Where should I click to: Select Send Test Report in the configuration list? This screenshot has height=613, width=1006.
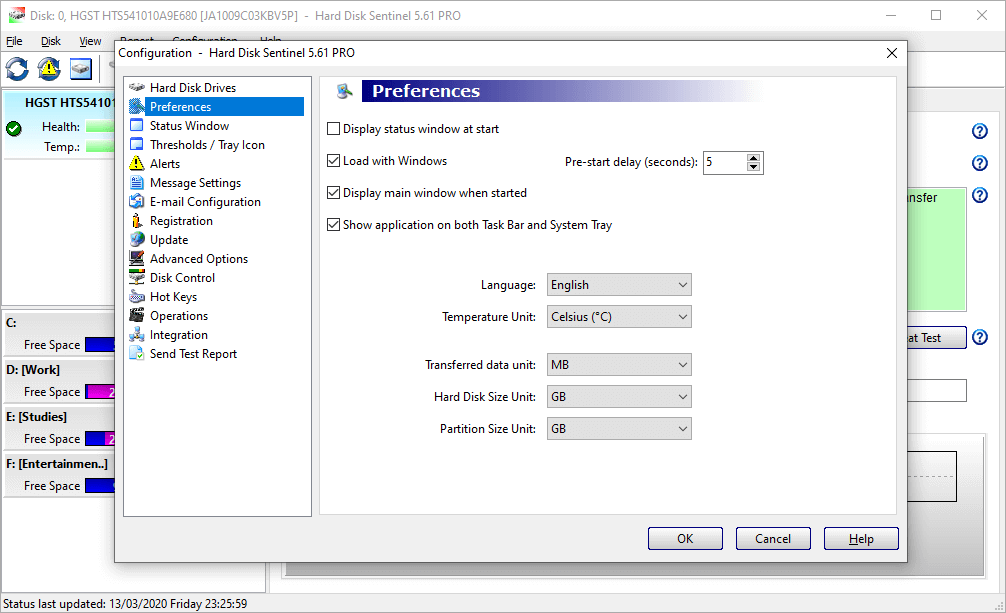point(193,354)
